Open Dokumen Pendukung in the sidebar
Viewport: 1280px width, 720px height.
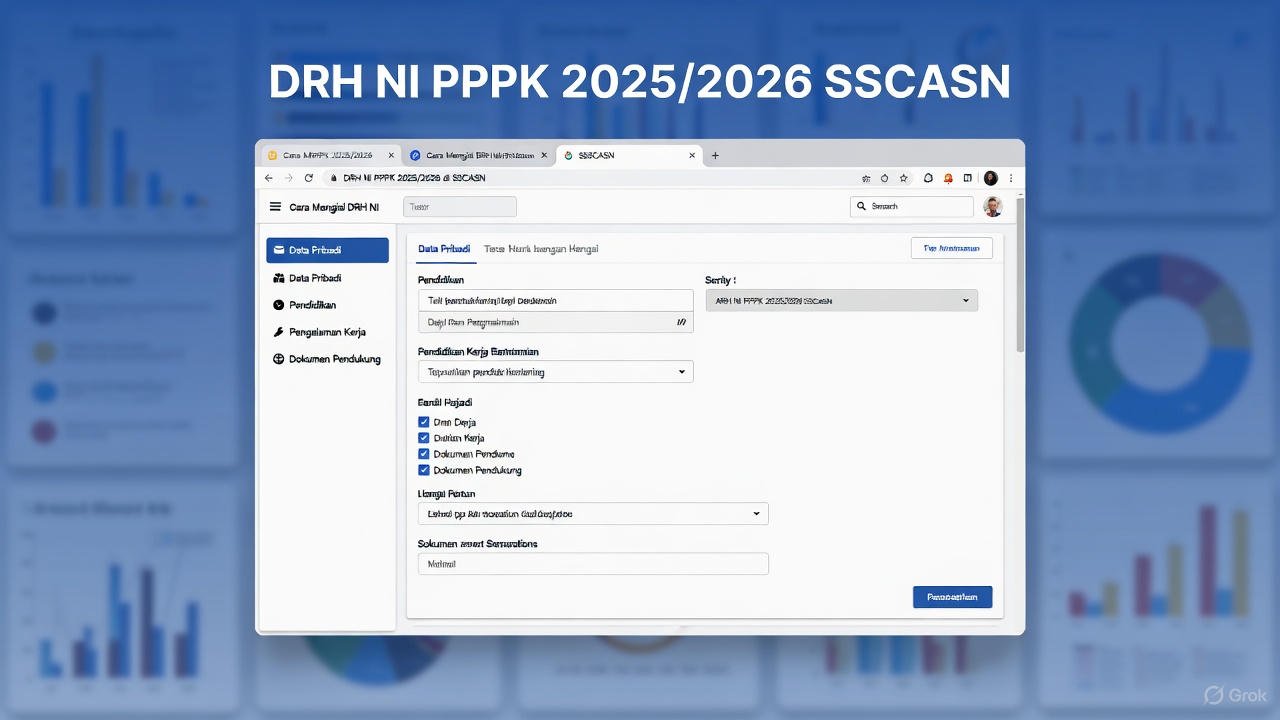(327, 359)
